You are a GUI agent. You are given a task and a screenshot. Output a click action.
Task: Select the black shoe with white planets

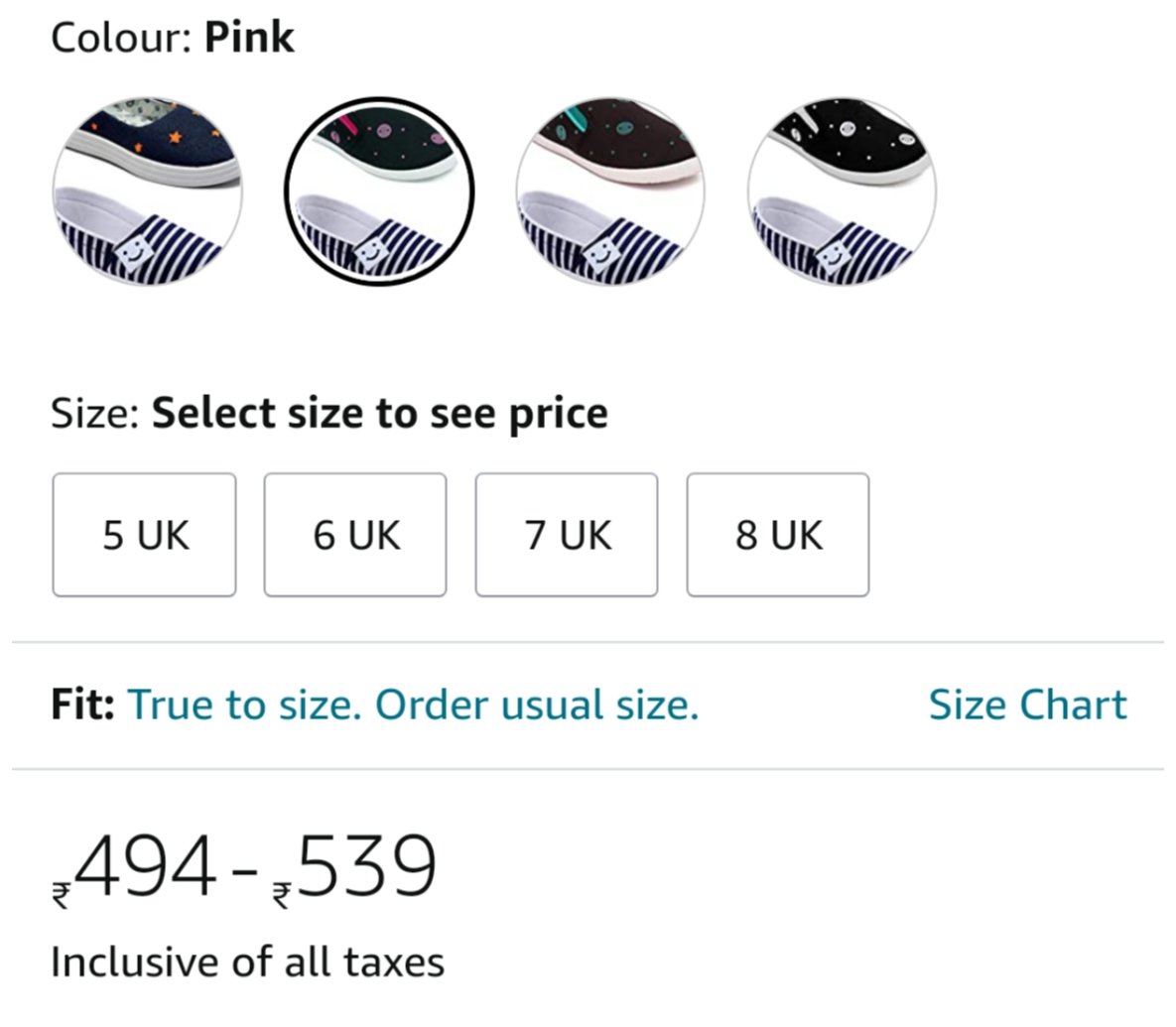coord(842,192)
